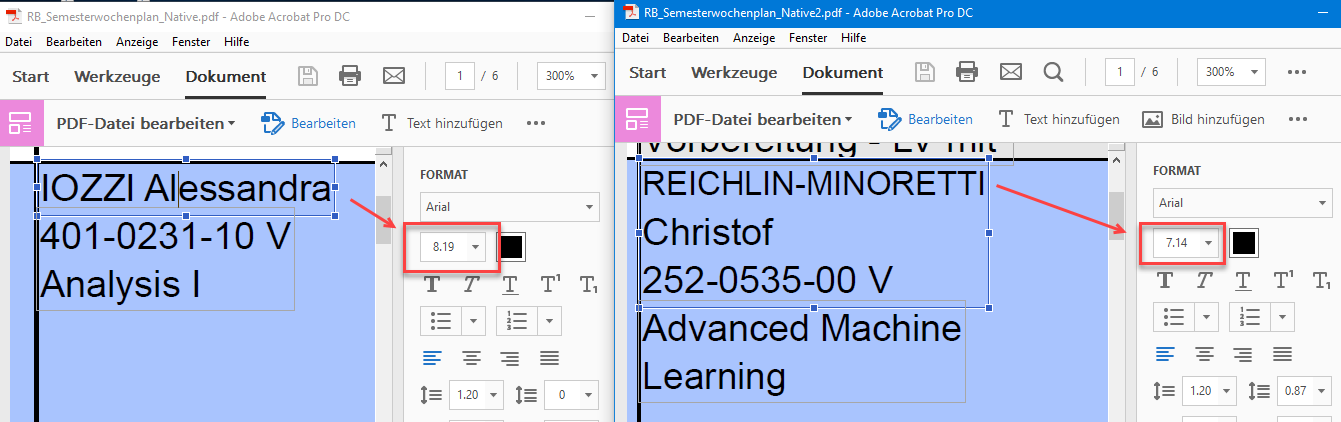The width and height of the screenshot is (1341, 422).
Task: Center-align text in the panel with size 8.19
Action: [470, 357]
